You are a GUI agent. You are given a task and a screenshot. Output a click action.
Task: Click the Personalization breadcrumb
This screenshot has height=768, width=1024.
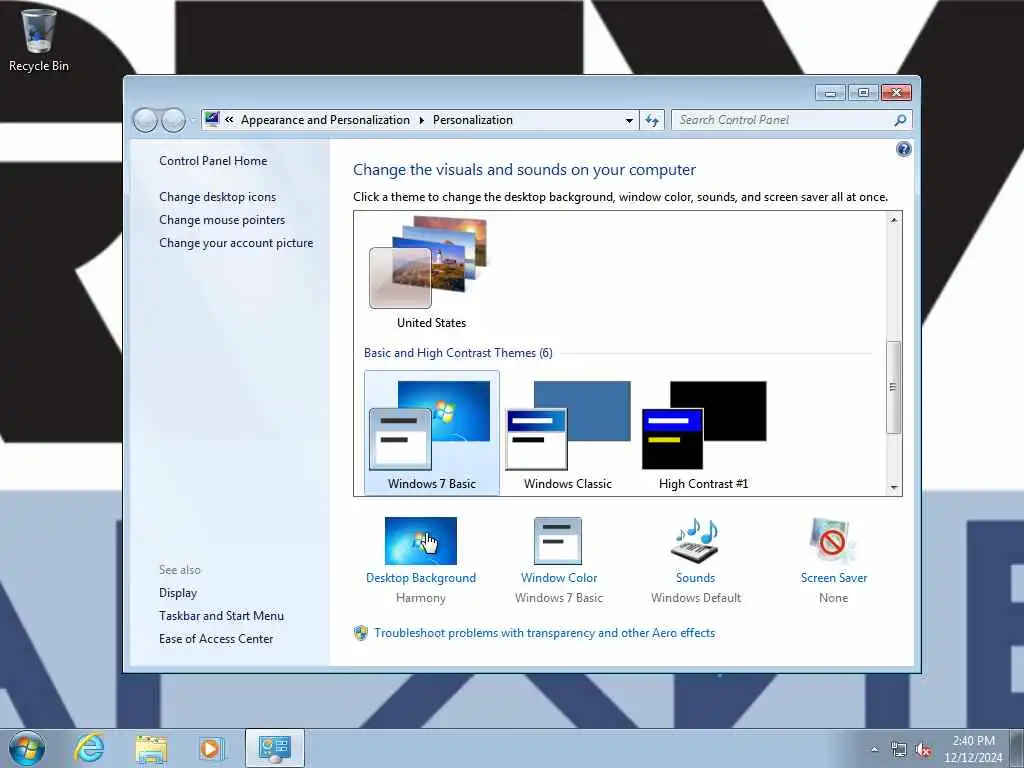[473, 120]
